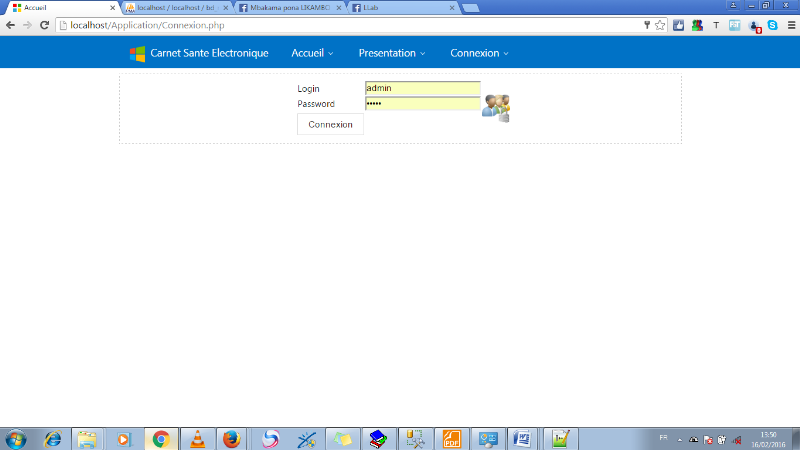Click Chrome user profile button
This screenshot has height=450, width=800.
click(733, 5)
